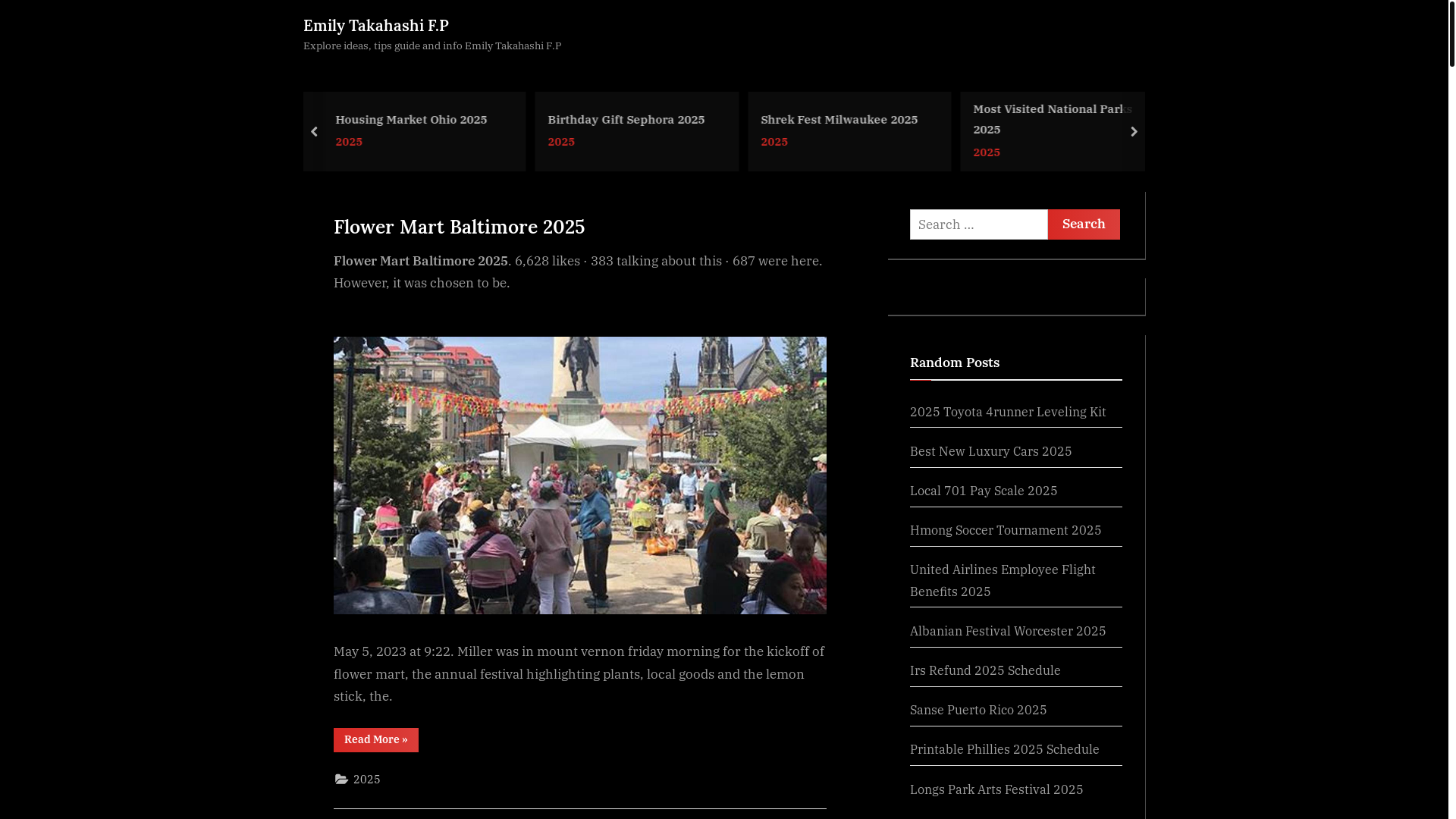This screenshot has width=1456, height=819.
Task: Open United Airlines Employee Flight Benefits 2025
Action: [x=1003, y=580]
